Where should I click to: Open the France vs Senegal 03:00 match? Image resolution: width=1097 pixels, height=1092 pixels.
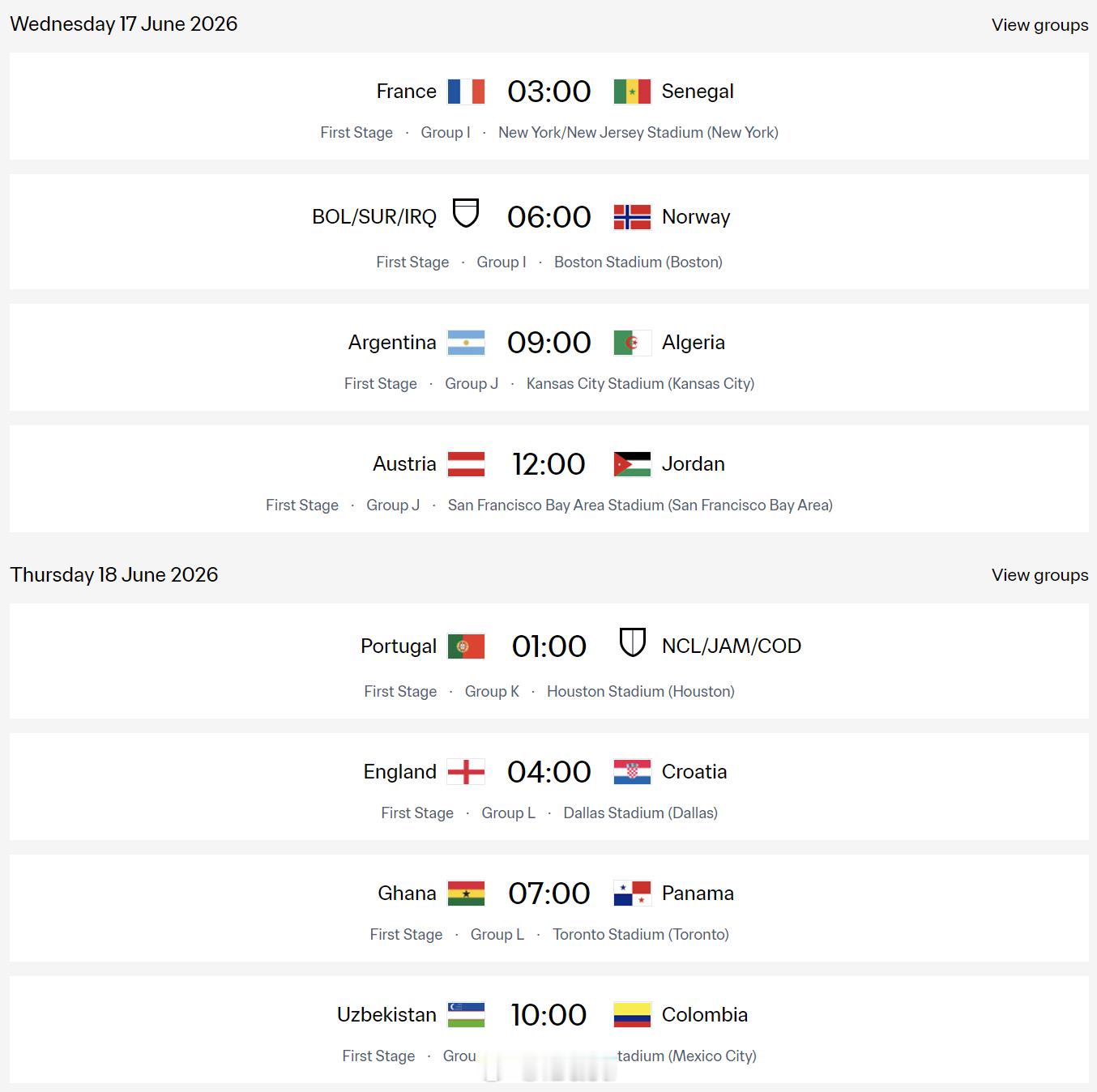tap(548, 92)
